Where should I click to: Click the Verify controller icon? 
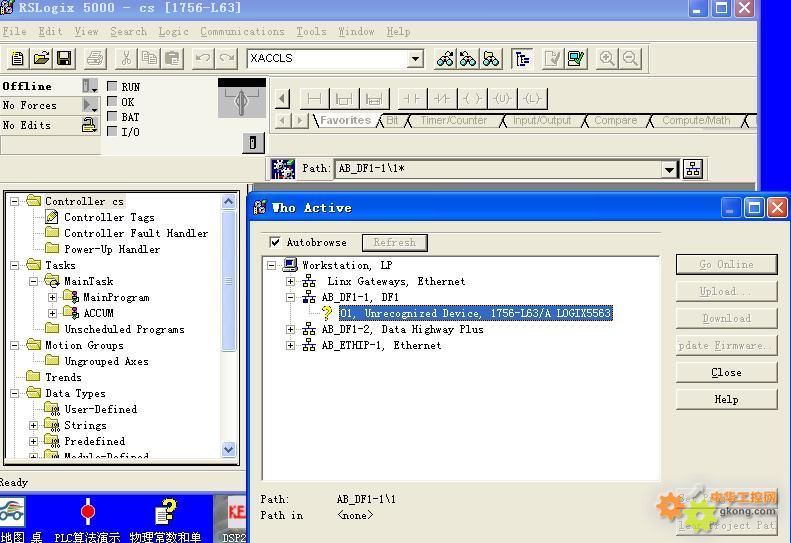pos(576,59)
